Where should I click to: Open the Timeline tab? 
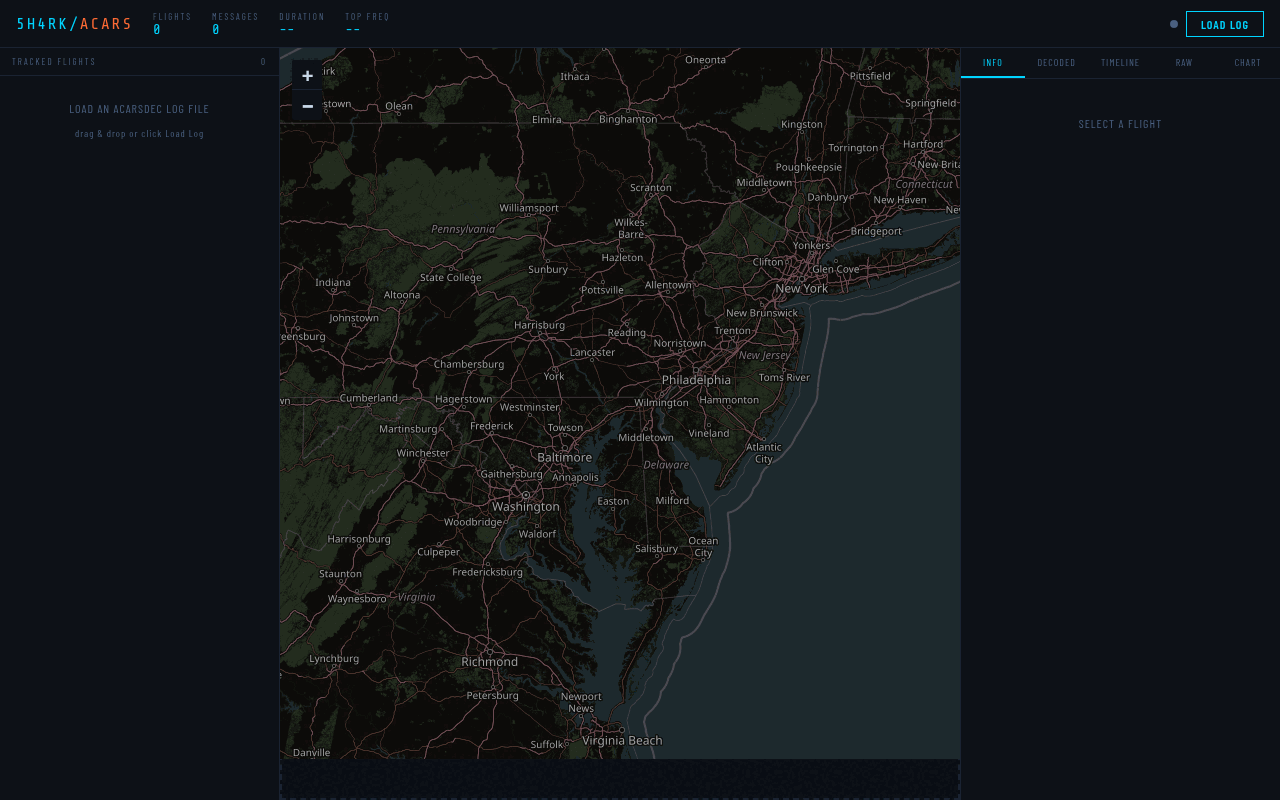pos(1120,62)
